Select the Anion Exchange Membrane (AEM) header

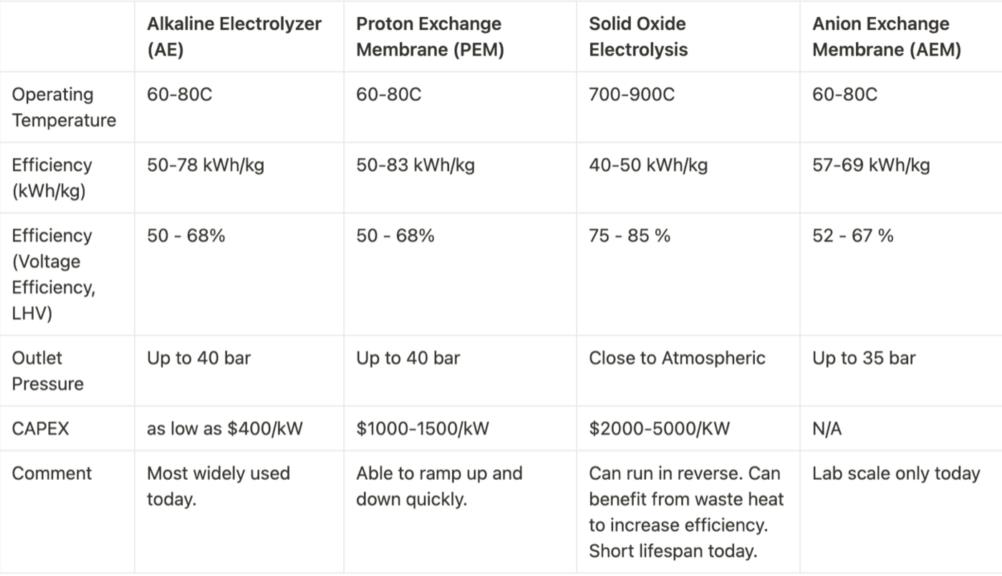tap(880, 37)
